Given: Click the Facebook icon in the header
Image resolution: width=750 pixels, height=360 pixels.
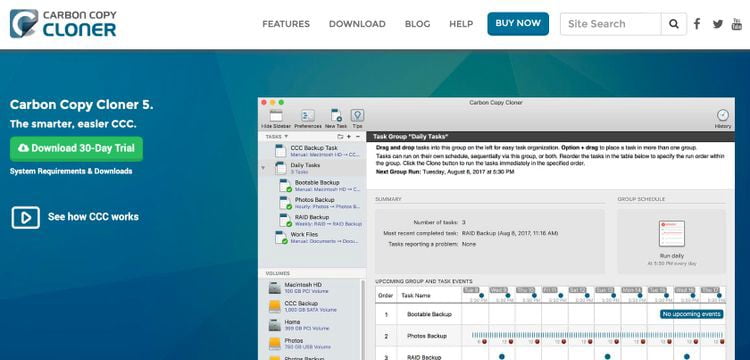Looking at the screenshot, I should point(697,24).
